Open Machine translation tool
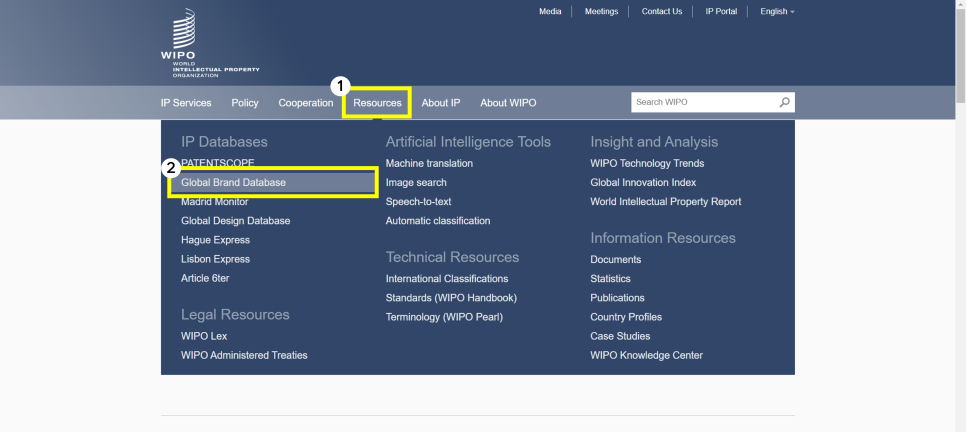 pyautogui.click(x=429, y=163)
